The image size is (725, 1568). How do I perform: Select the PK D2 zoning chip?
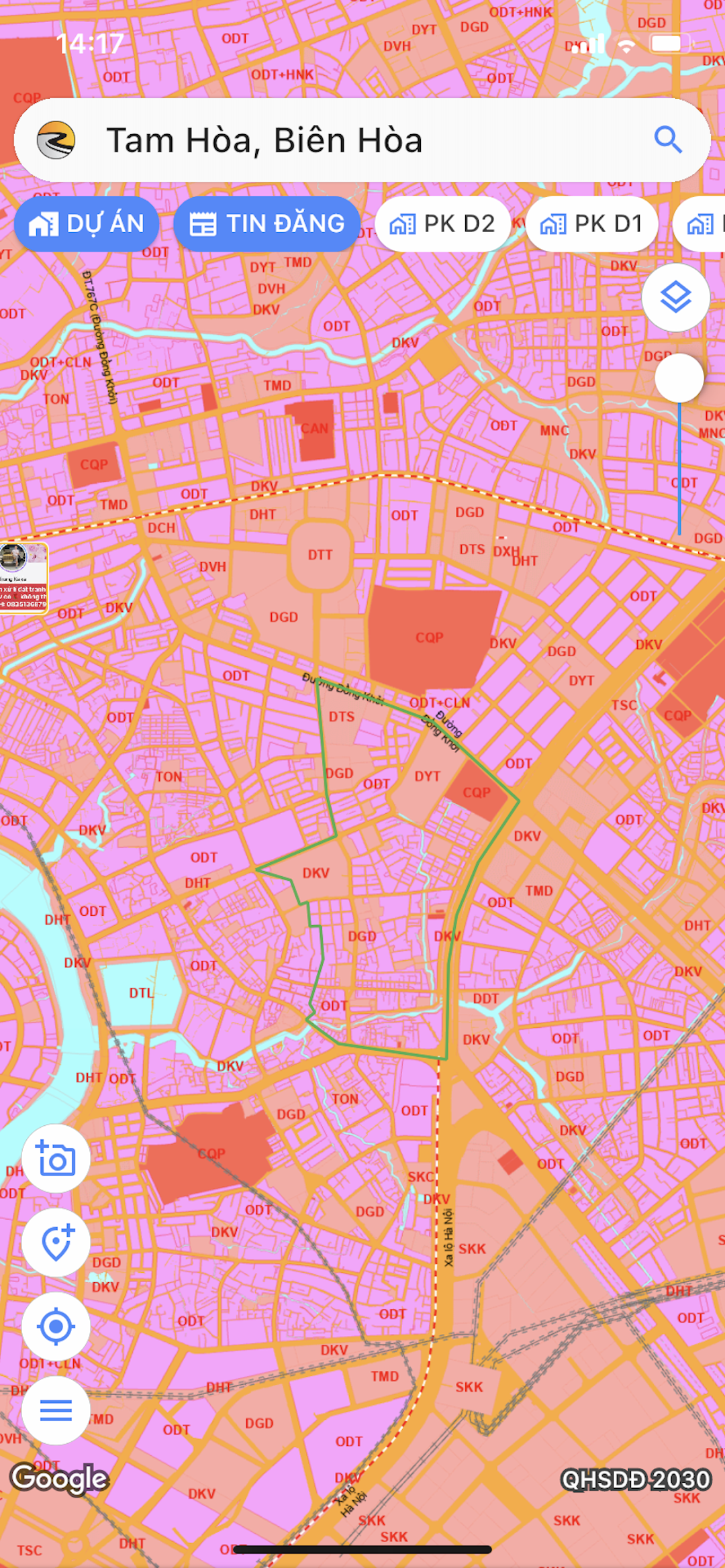click(443, 224)
